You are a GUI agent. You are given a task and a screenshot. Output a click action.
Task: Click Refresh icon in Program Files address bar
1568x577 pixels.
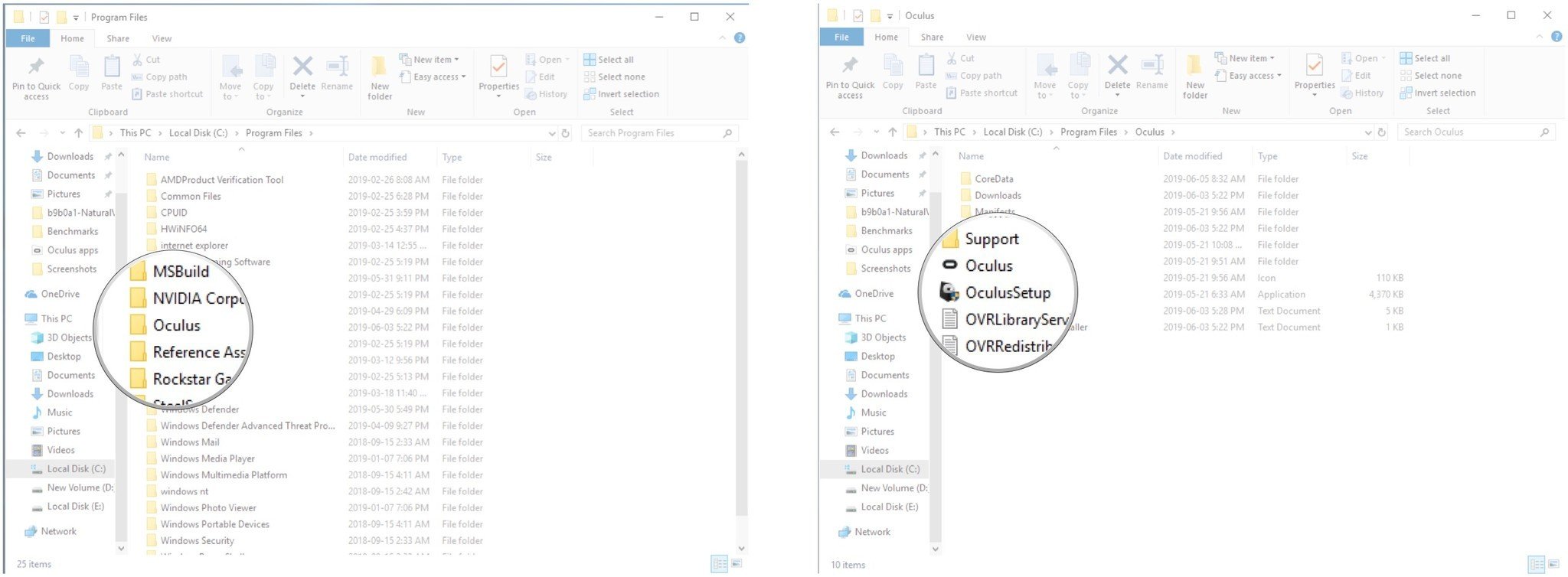pos(566,133)
